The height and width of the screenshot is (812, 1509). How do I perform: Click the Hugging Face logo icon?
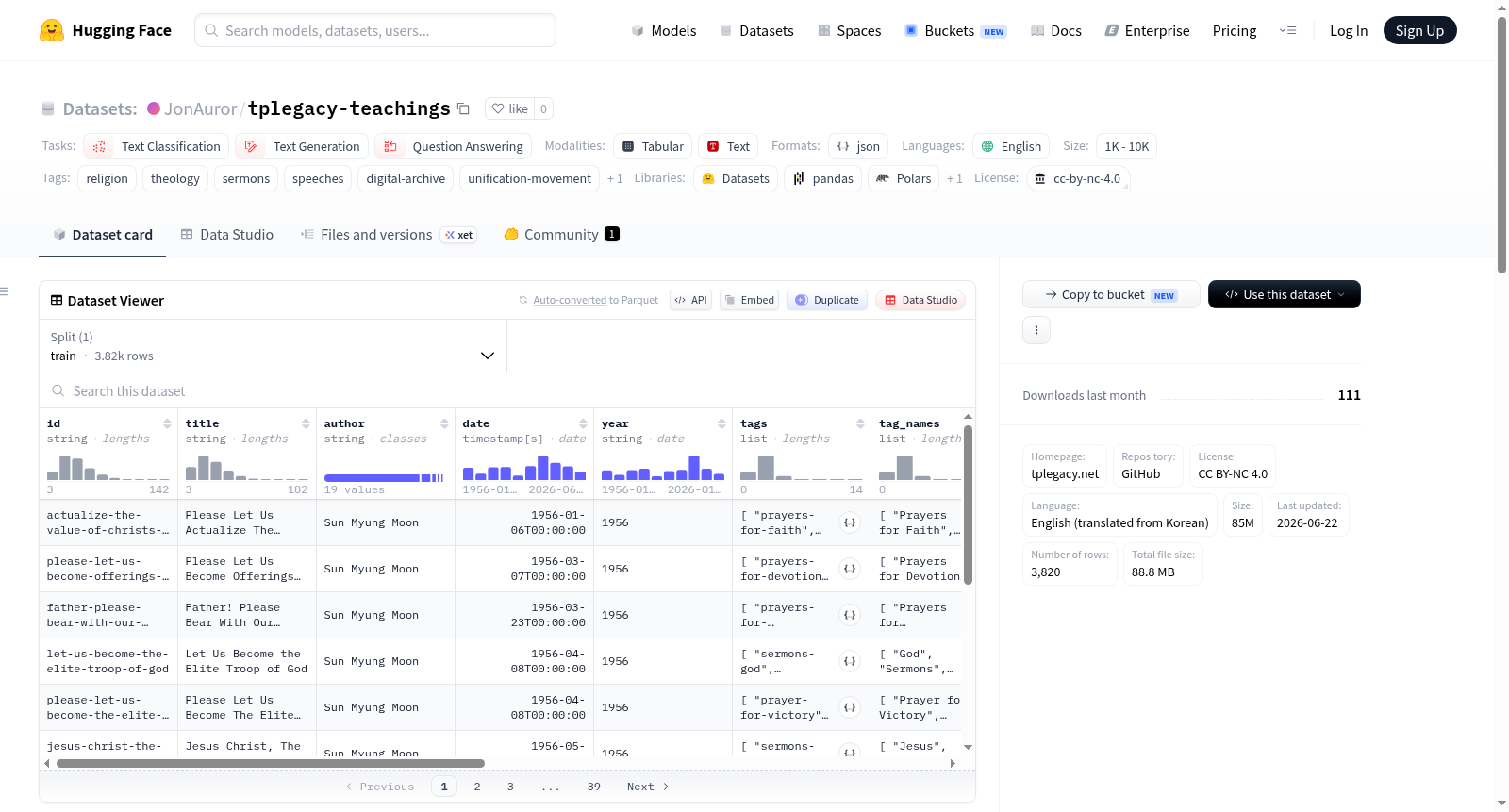52,30
